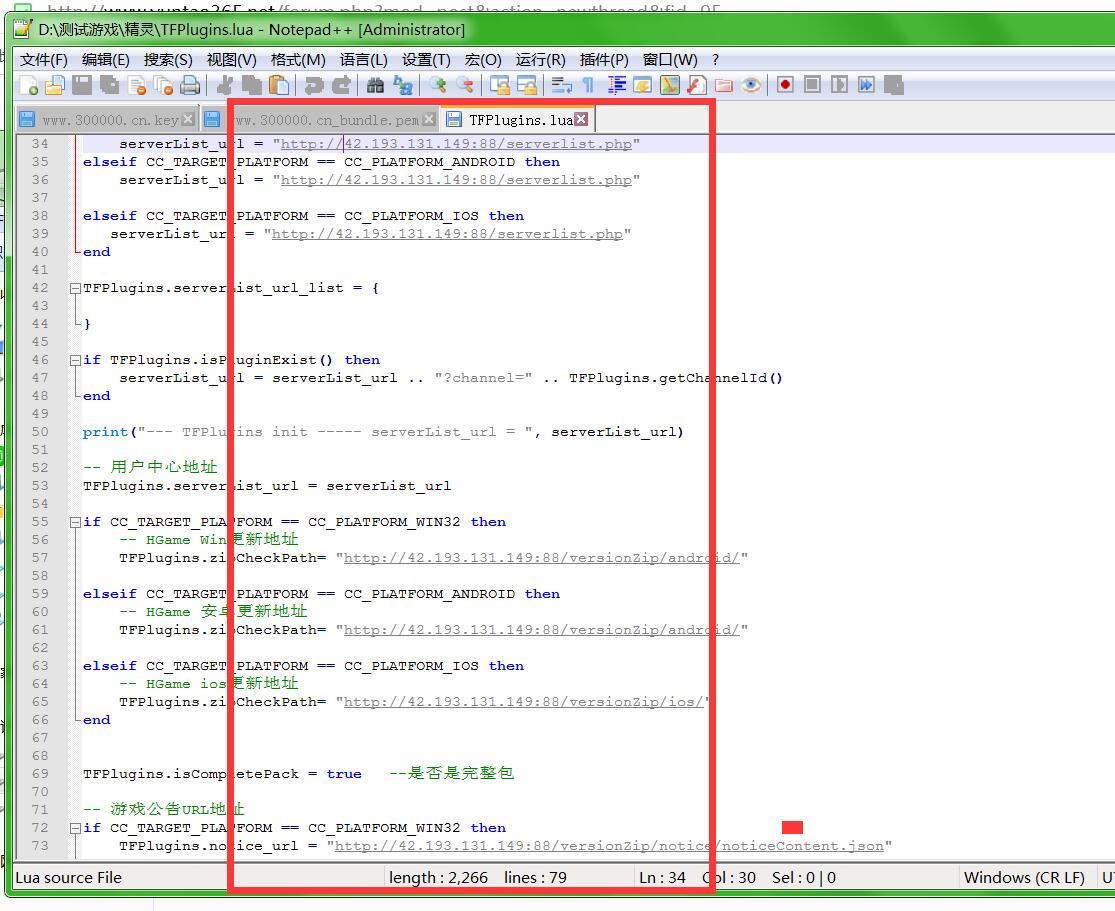Close the TFPlugins.lua tab
Screen dimensions: 1115x911
point(581,120)
